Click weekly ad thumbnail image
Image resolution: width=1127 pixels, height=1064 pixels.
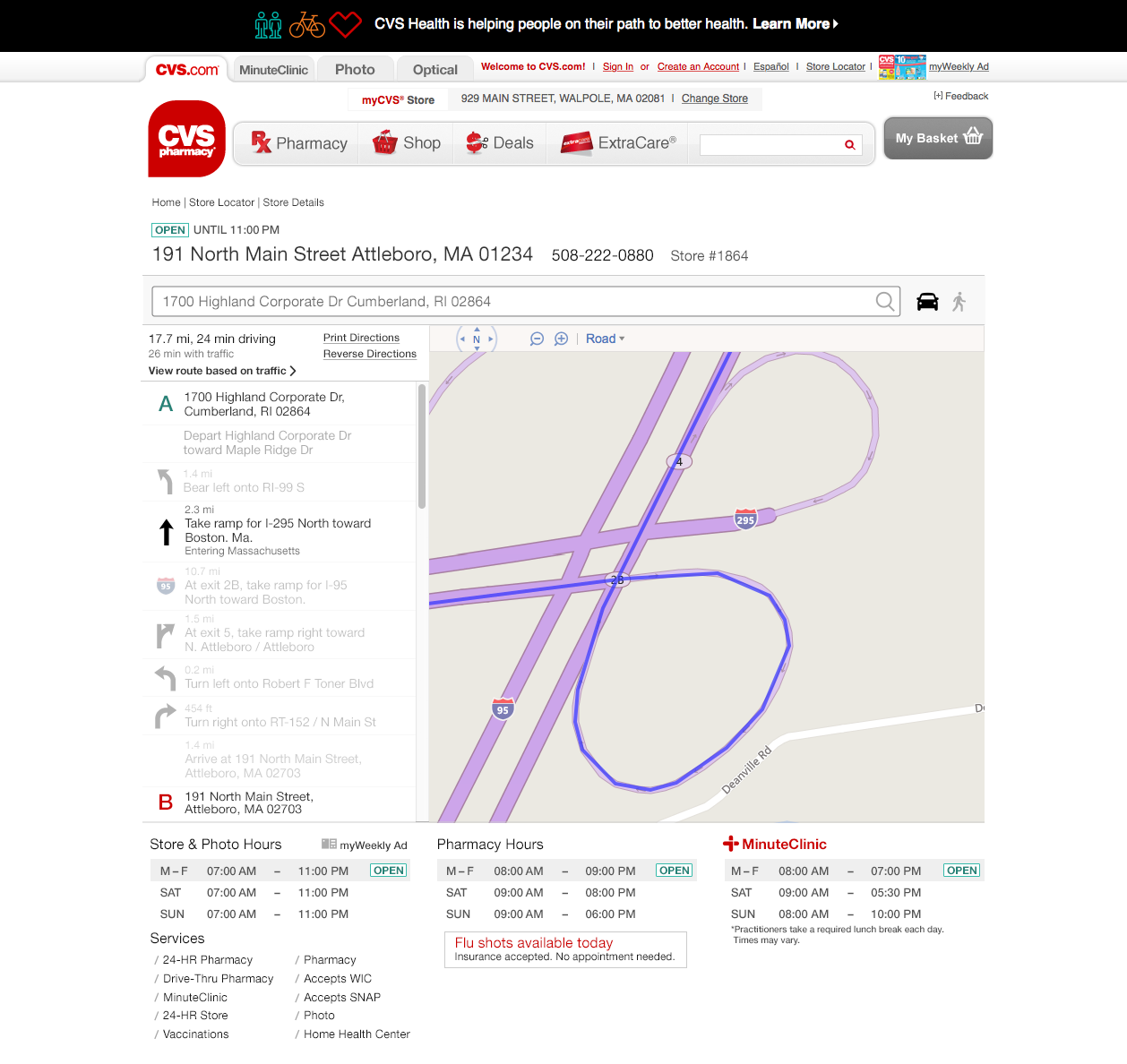[902, 67]
